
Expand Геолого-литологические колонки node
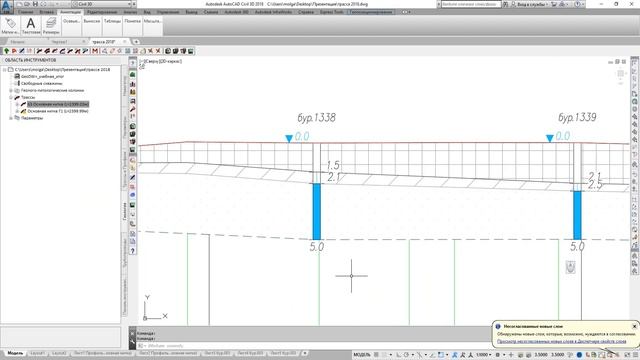click(x=11, y=90)
